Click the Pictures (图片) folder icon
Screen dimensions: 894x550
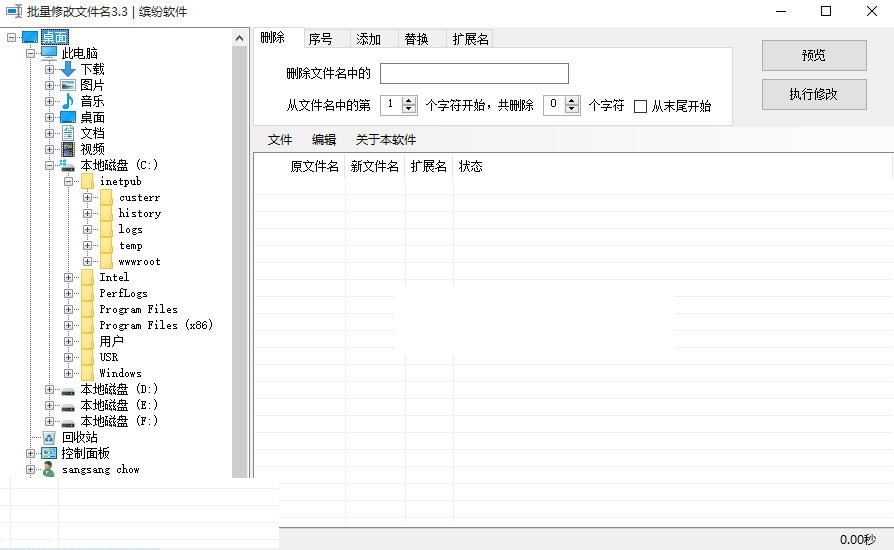tap(68, 85)
